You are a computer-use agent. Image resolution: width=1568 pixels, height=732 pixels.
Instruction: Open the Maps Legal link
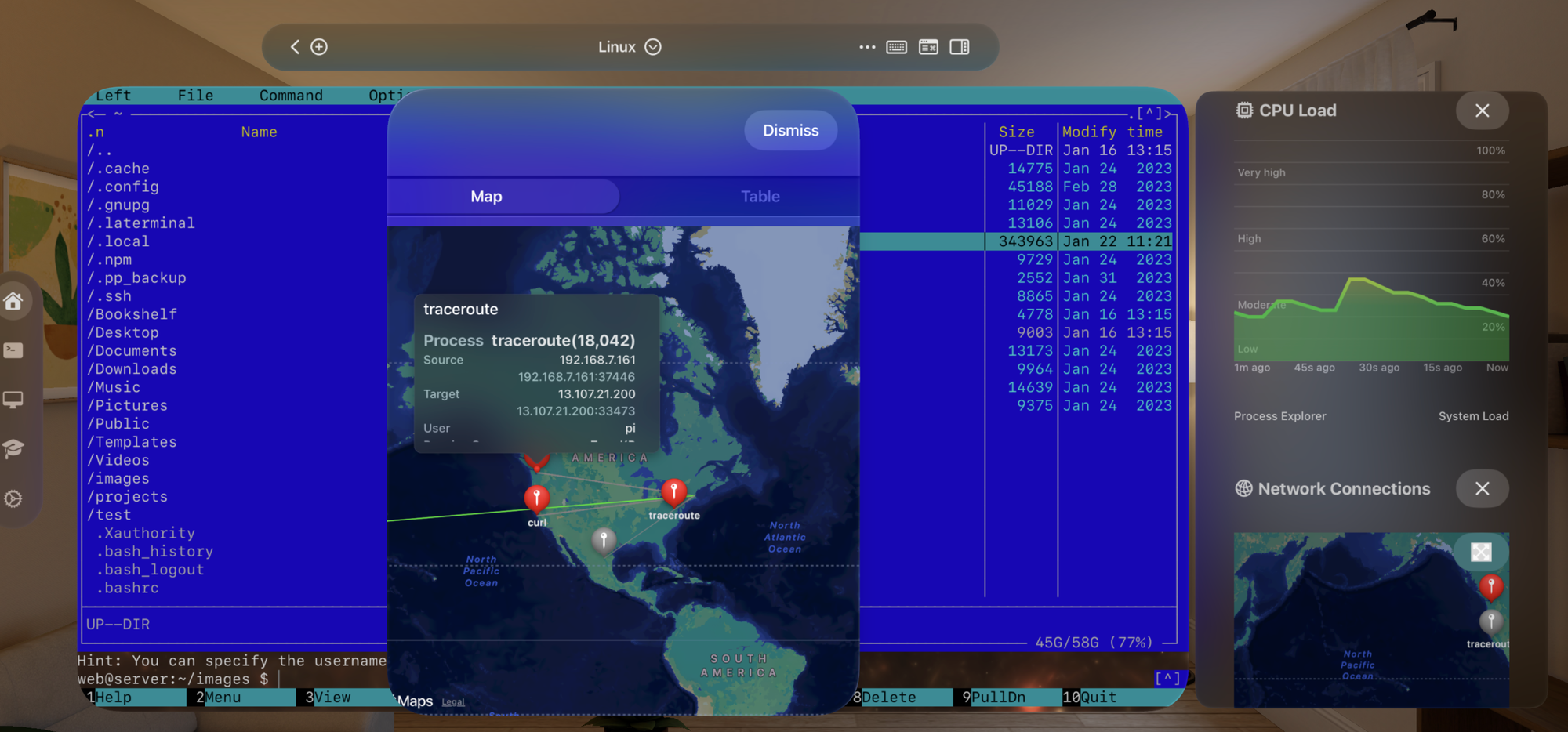pyautogui.click(x=453, y=702)
